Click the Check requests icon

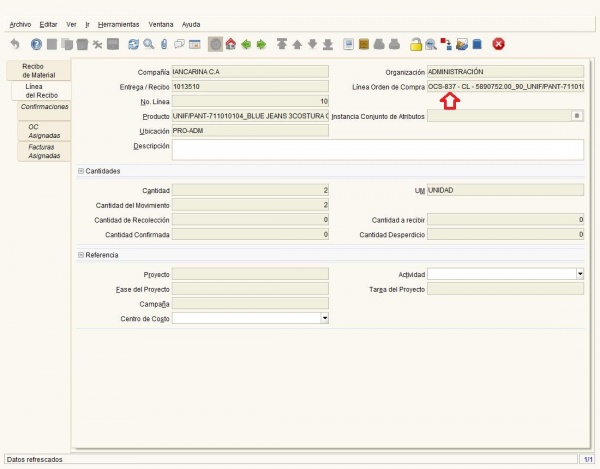click(462, 44)
